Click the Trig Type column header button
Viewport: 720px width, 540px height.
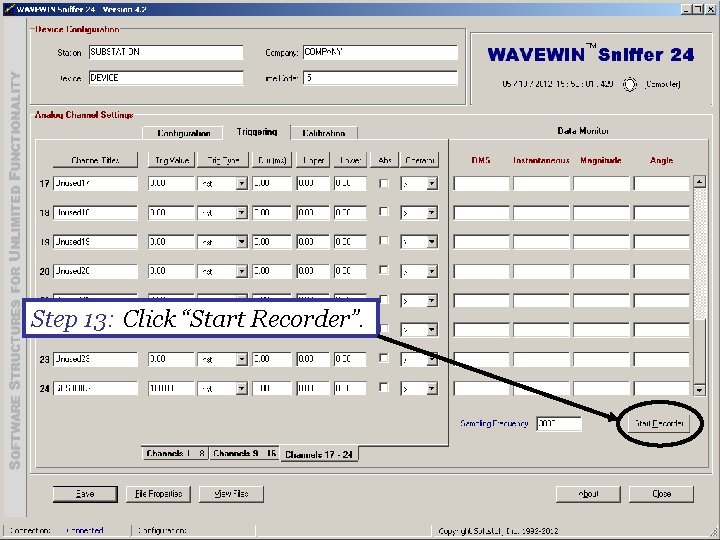223,160
